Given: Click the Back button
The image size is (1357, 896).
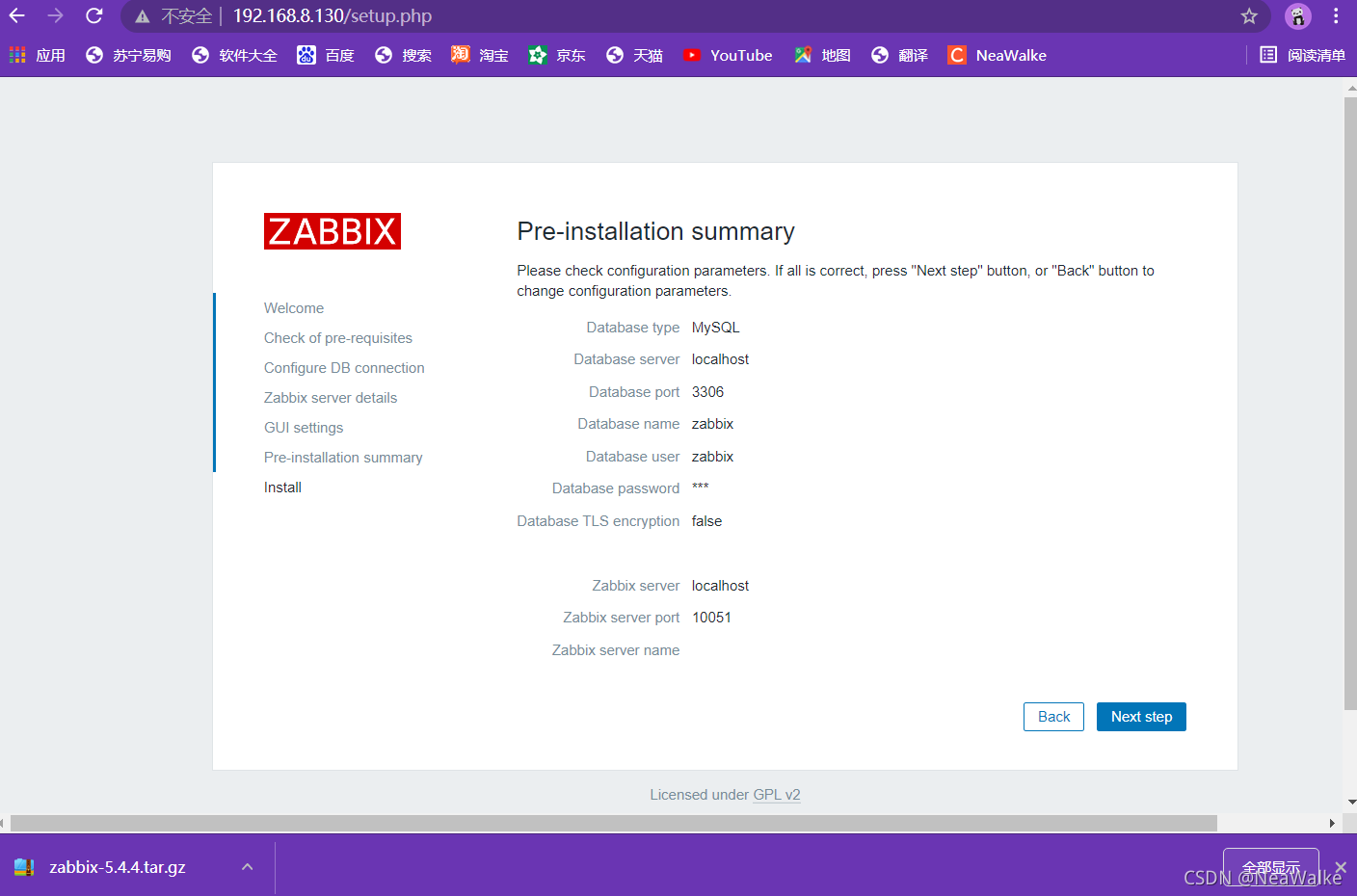Looking at the screenshot, I should click(x=1053, y=717).
